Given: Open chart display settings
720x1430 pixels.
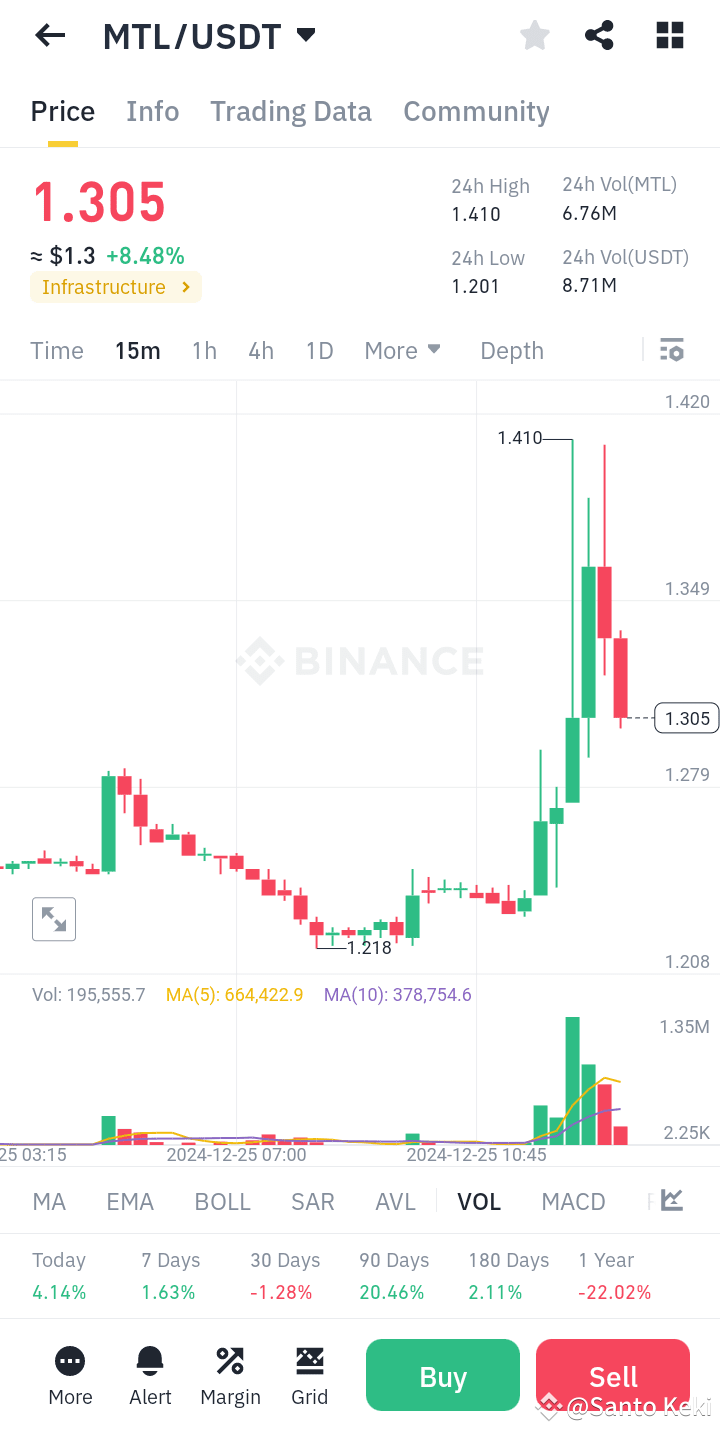Looking at the screenshot, I should 671,350.
